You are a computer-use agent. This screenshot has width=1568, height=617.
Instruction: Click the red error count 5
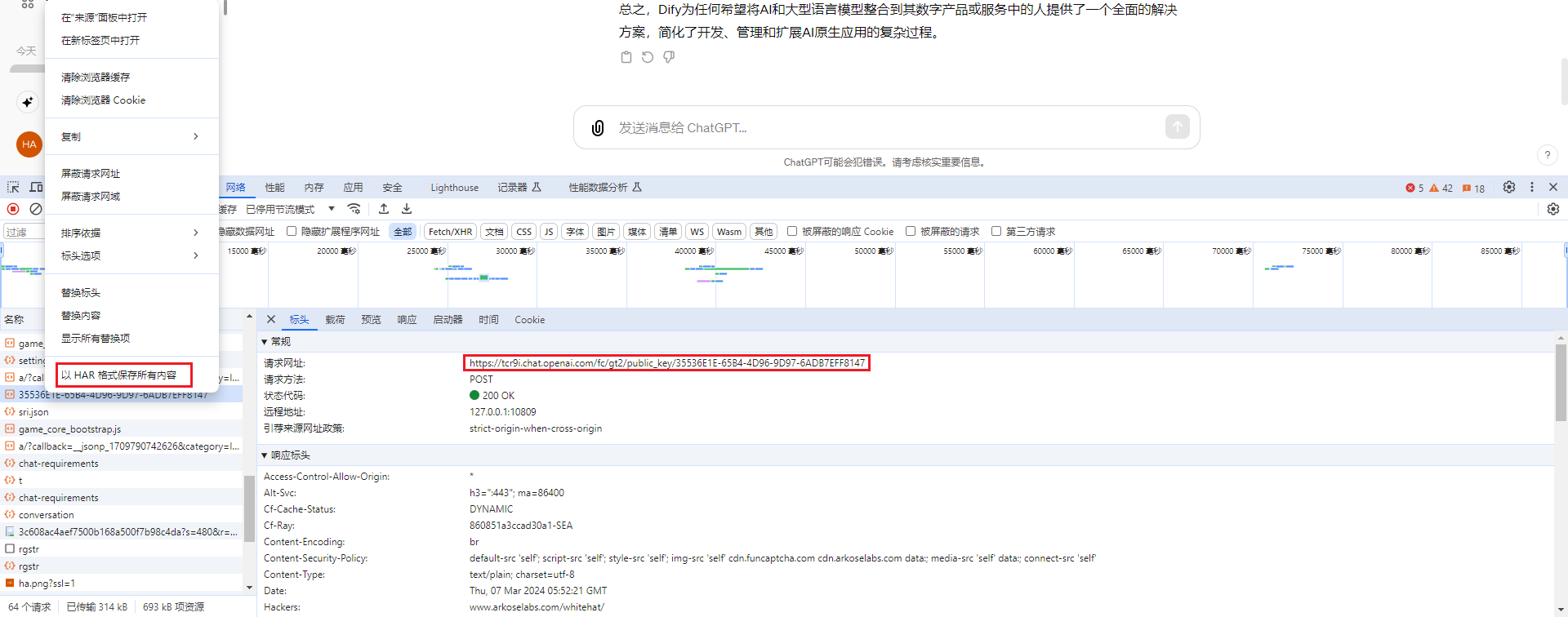pyautogui.click(x=1414, y=188)
